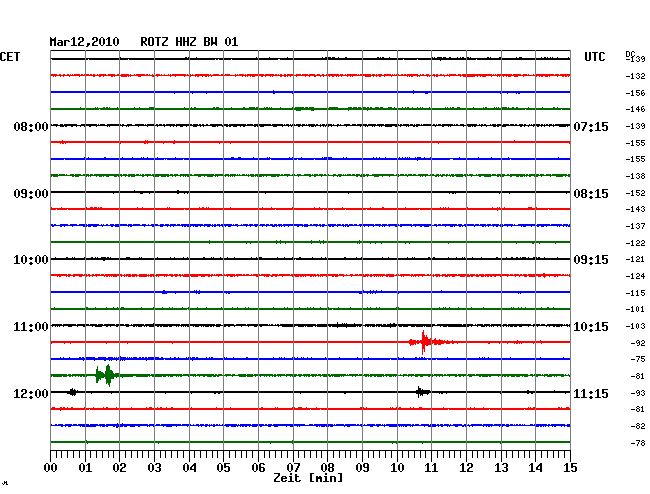Click the 08 minute axis tick label

(x=327, y=468)
